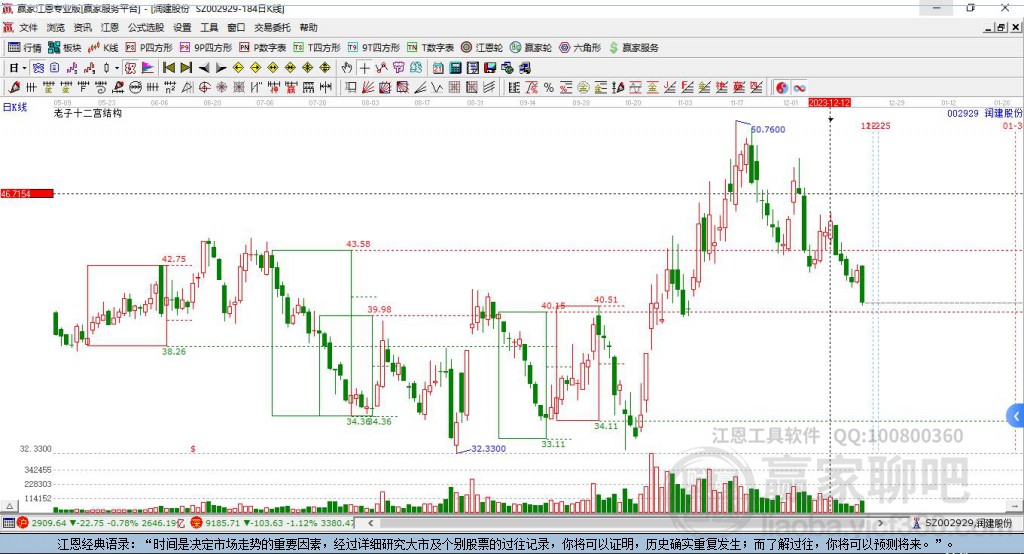
Task: Open the 窗口 menu
Action: (236, 27)
